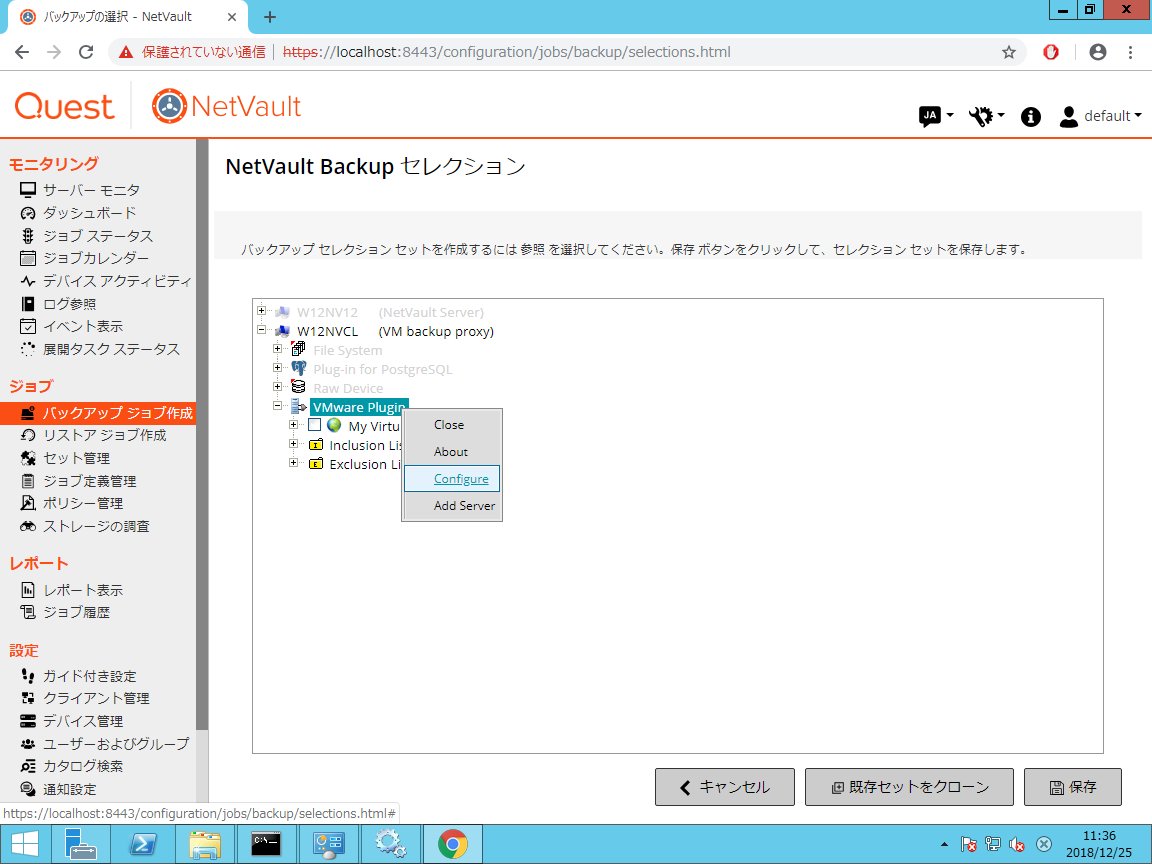The width and height of the screenshot is (1152, 864).
Task: Select the VMware Plugin tree item
Action: coord(359,407)
